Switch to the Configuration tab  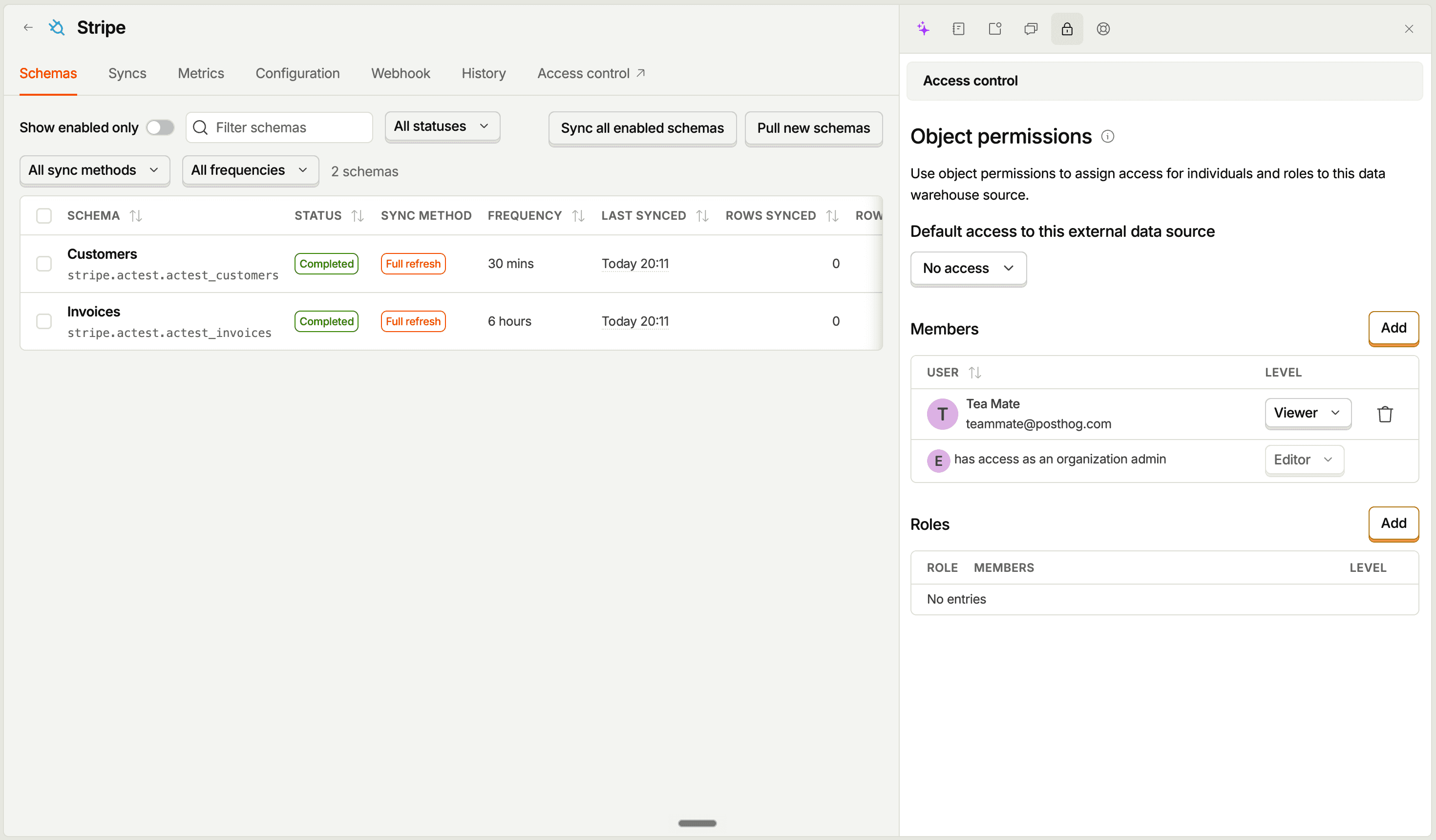tap(297, 74)
